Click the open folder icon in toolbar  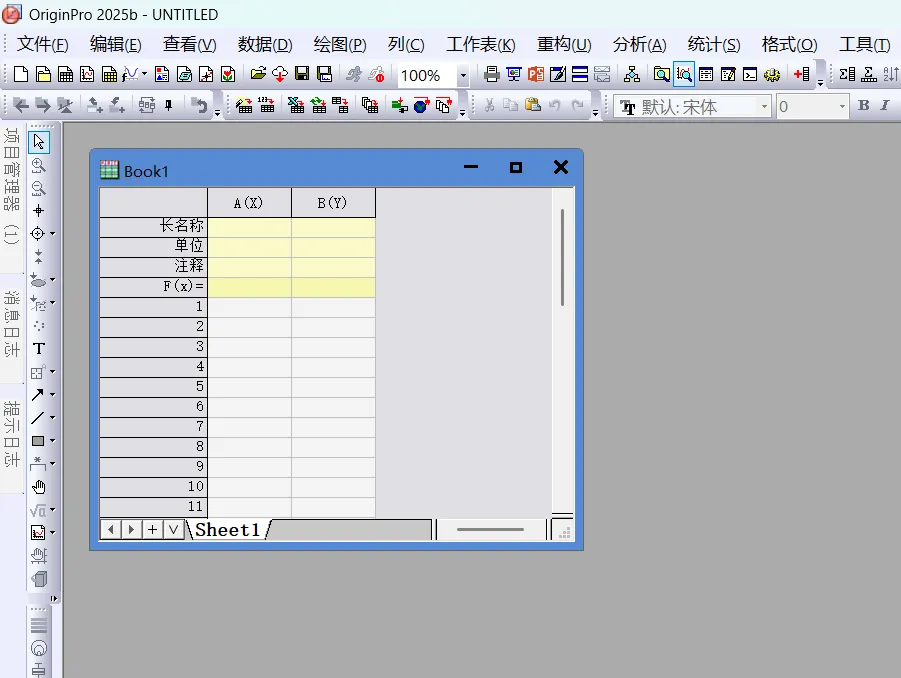(258, 74)
